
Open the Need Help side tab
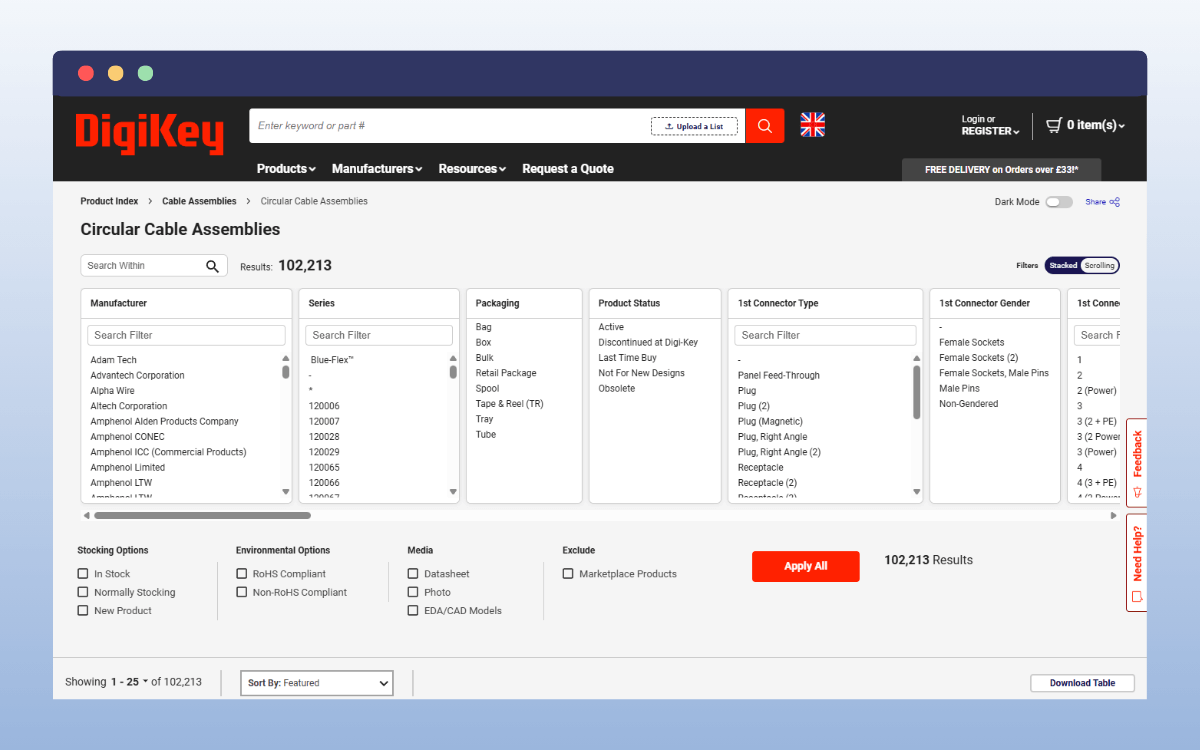[x=1136, y=562]
